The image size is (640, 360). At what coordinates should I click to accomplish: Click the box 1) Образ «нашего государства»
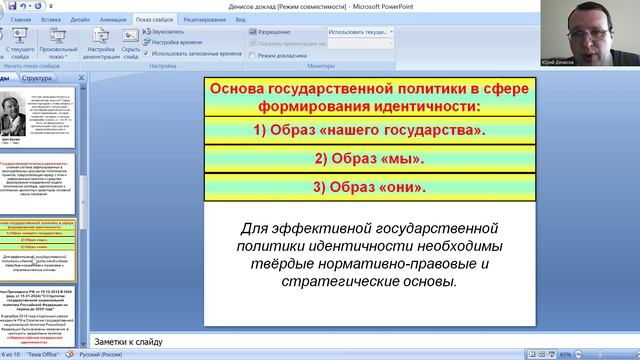tap(369, 130)
